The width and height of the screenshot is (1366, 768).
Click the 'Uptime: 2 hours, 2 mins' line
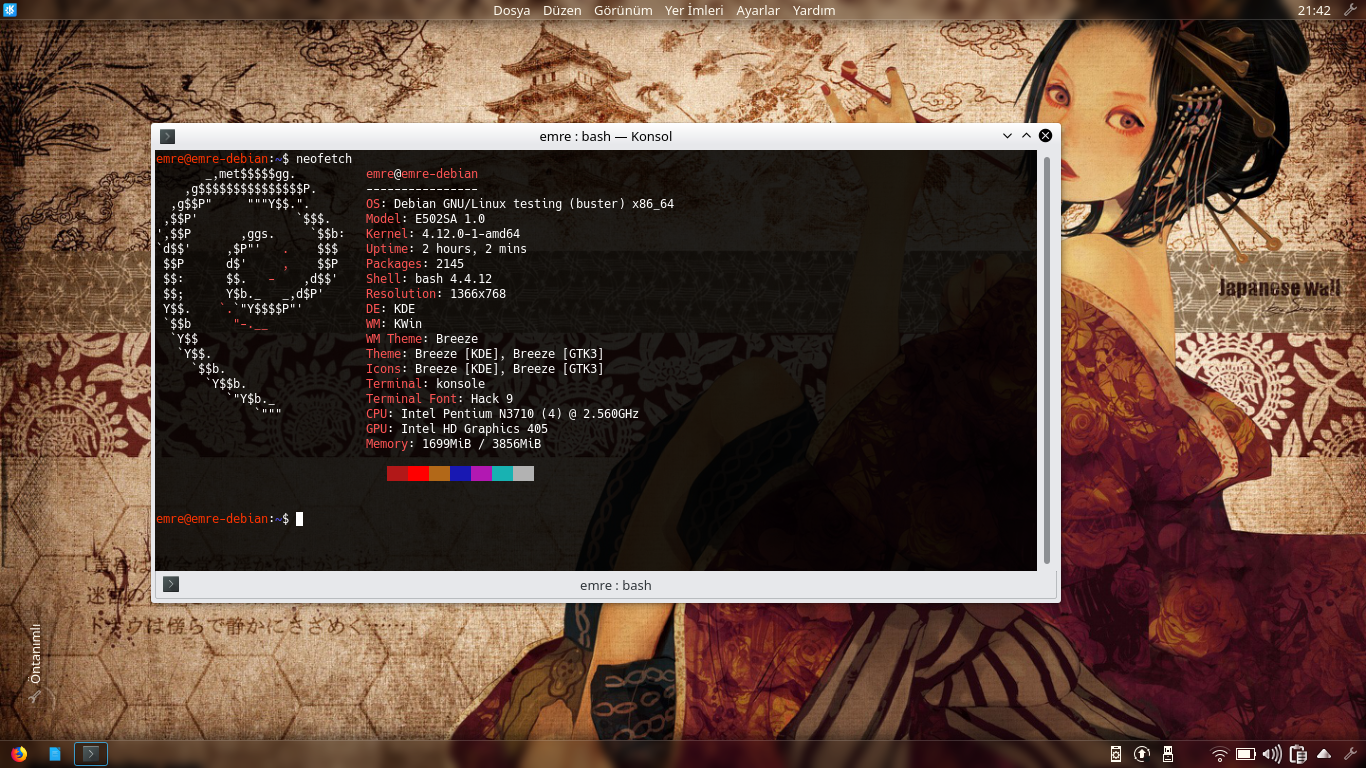[x=446, y=249]
